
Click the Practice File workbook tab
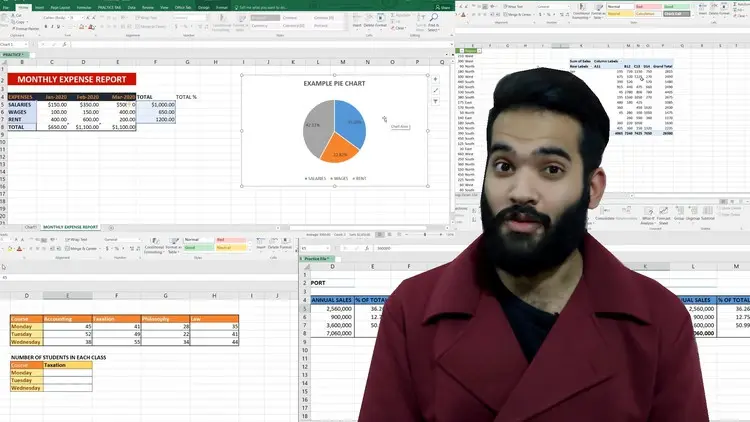318,259
